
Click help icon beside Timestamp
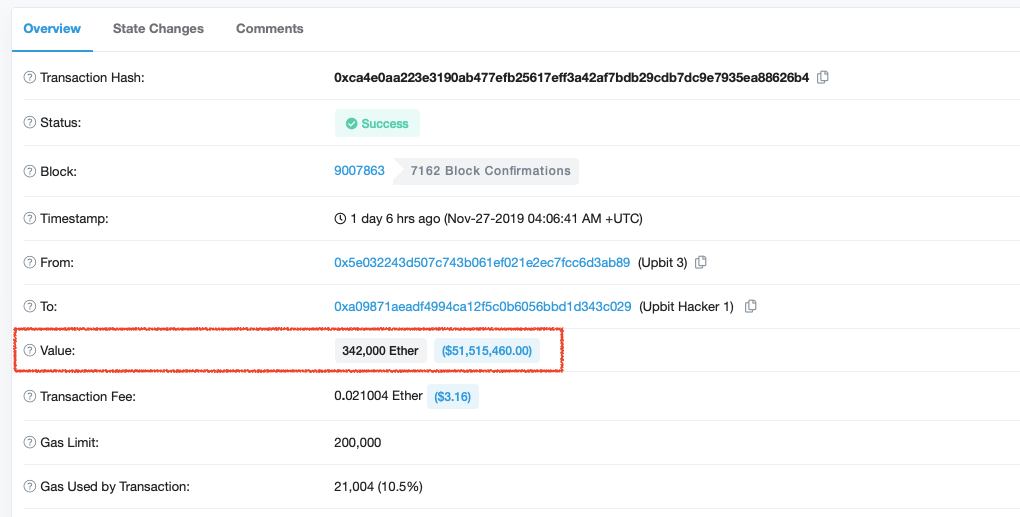click(29, 219)
